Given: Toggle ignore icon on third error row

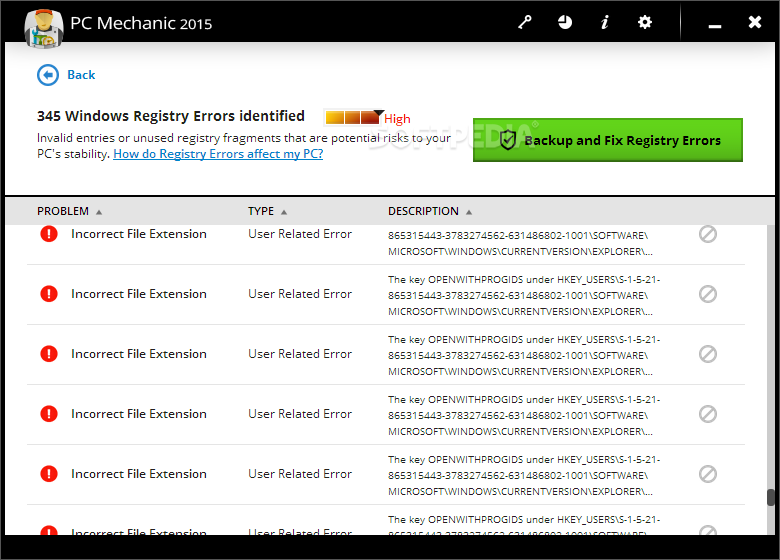Looking at the screenshot, I should [x=707, y=354].
